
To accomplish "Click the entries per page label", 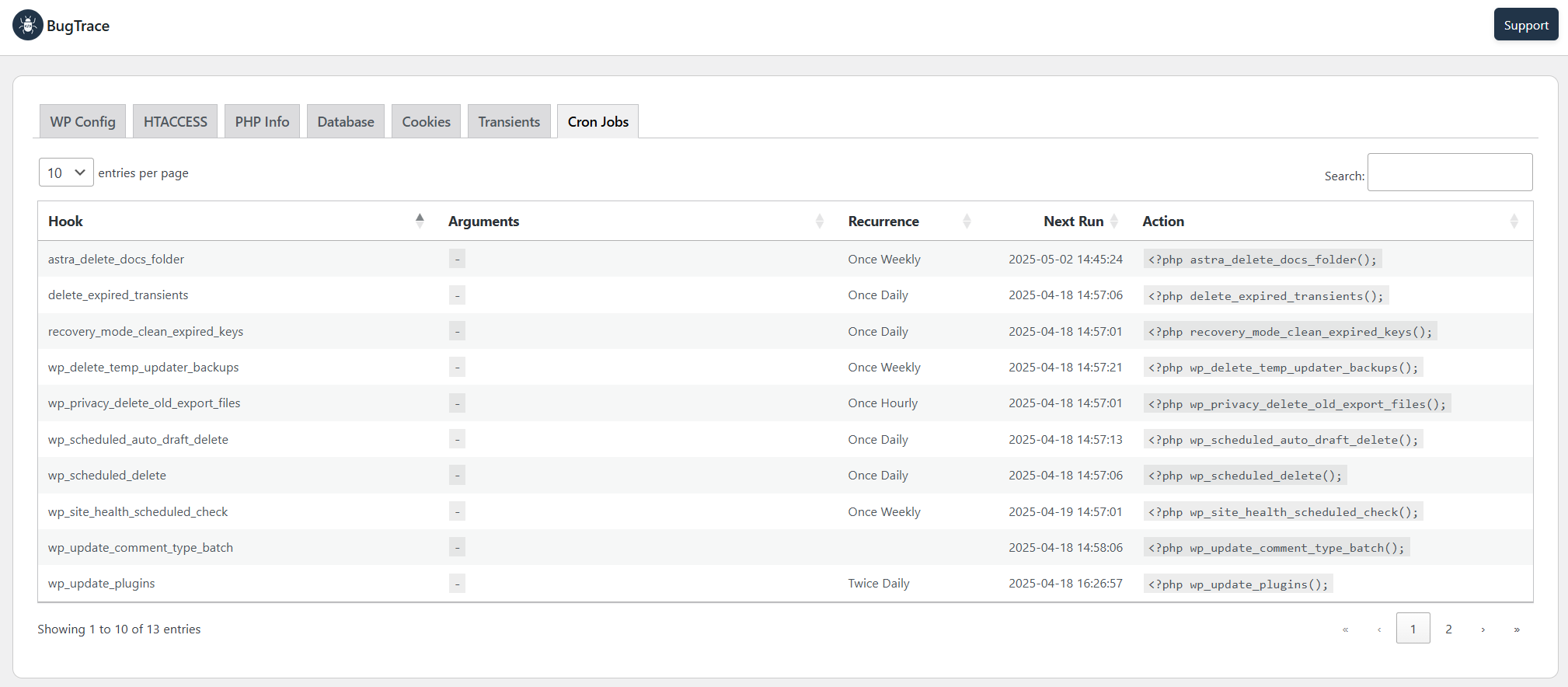I will point(143,173).
